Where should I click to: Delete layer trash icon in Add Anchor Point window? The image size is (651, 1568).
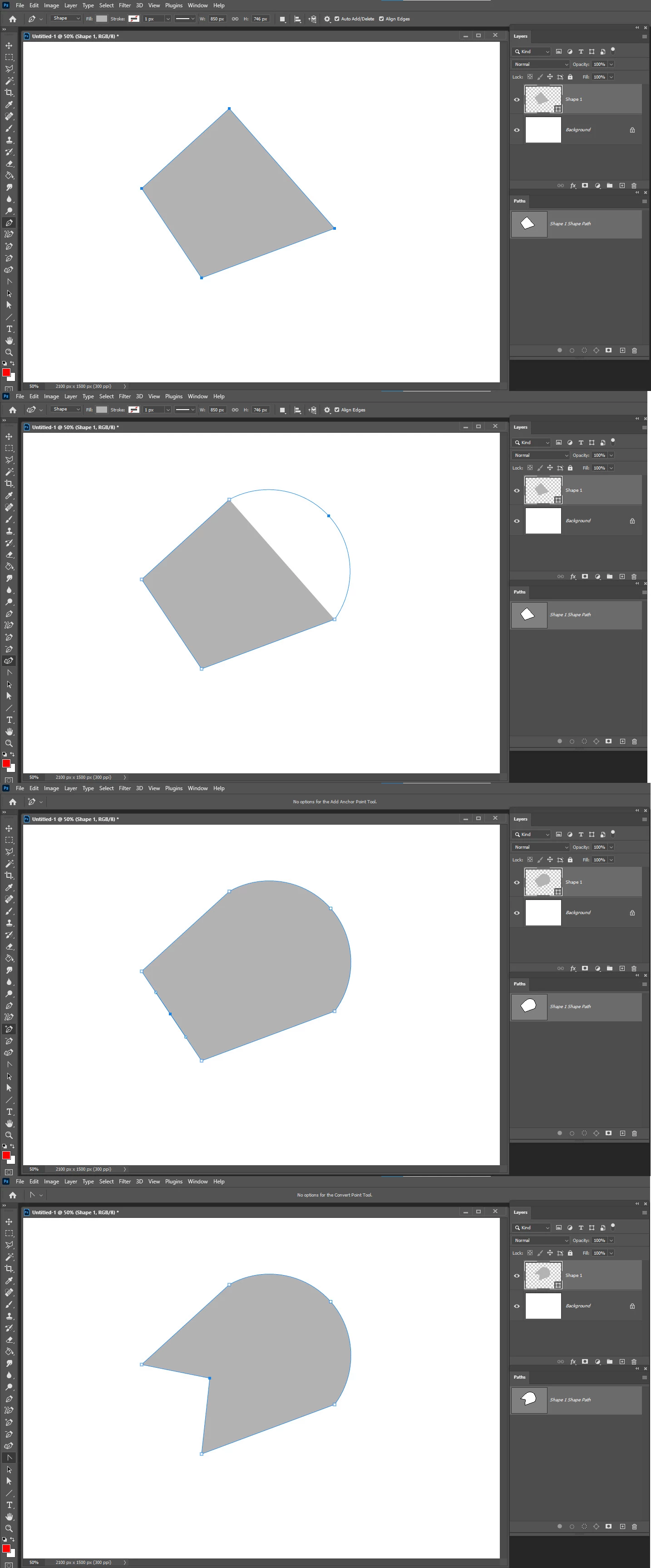pos(634,969)
